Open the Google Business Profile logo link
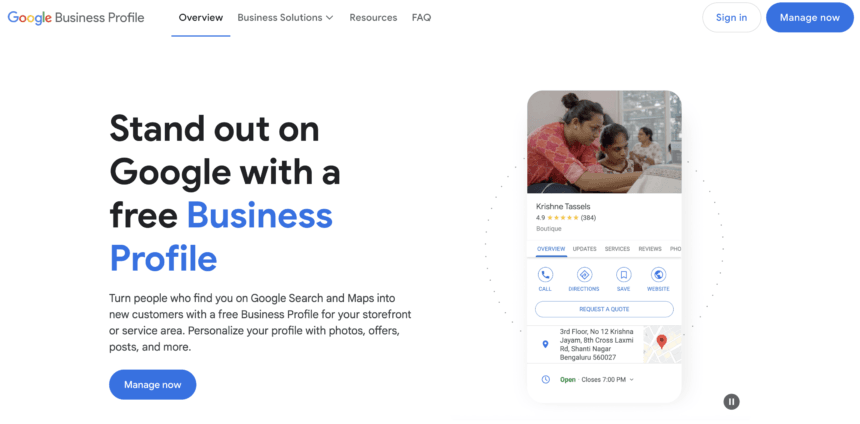 pos(76,18)
